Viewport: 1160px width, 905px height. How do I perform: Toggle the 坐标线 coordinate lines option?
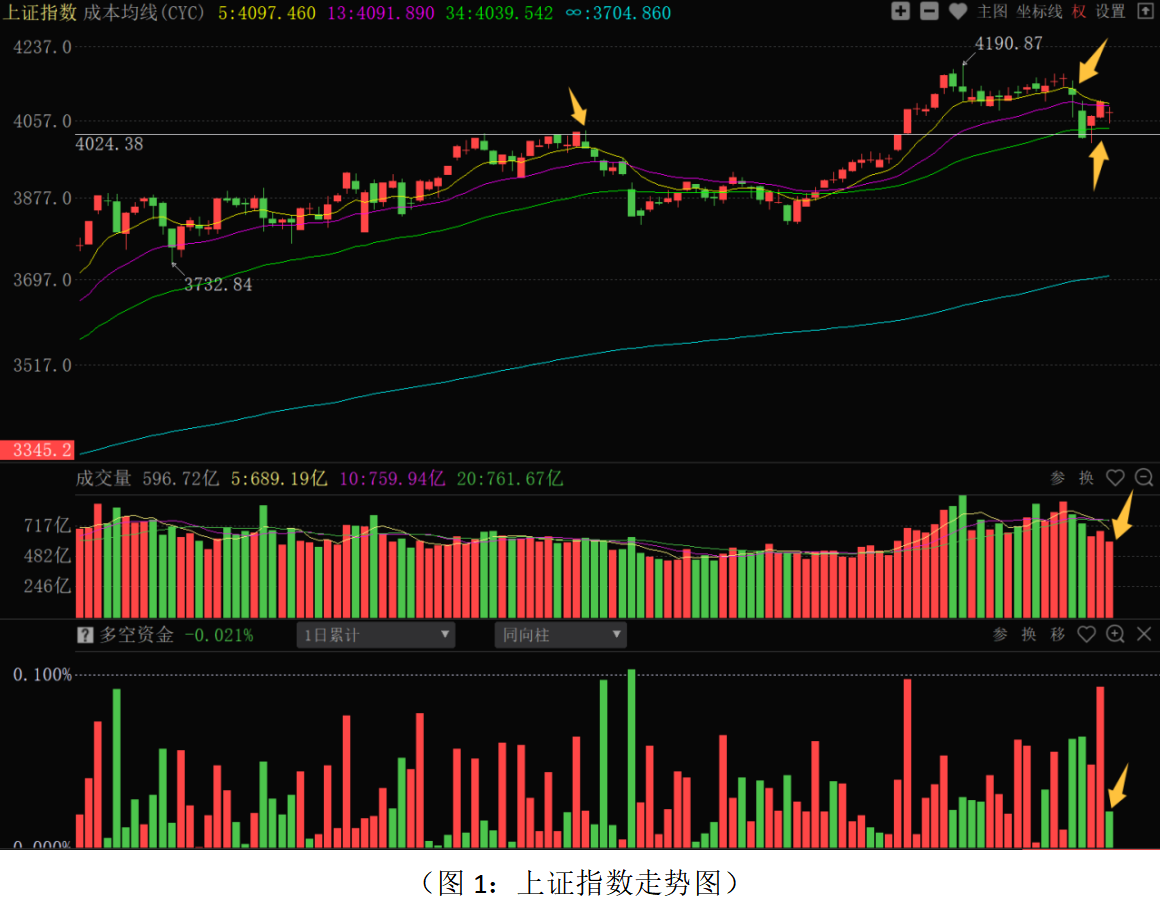pos(1039,12)
